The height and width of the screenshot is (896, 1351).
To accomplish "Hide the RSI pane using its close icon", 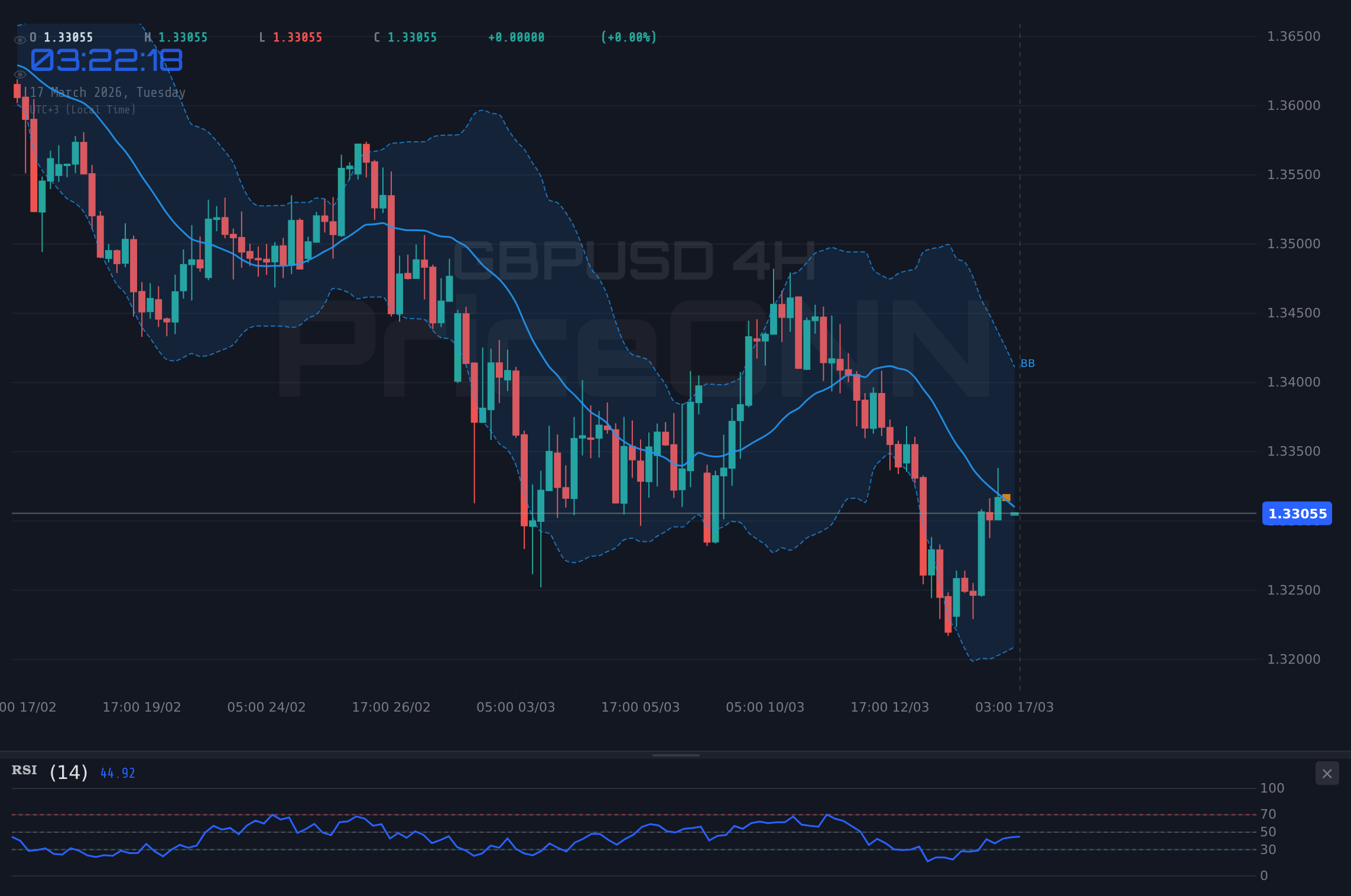I will 1326,773.
